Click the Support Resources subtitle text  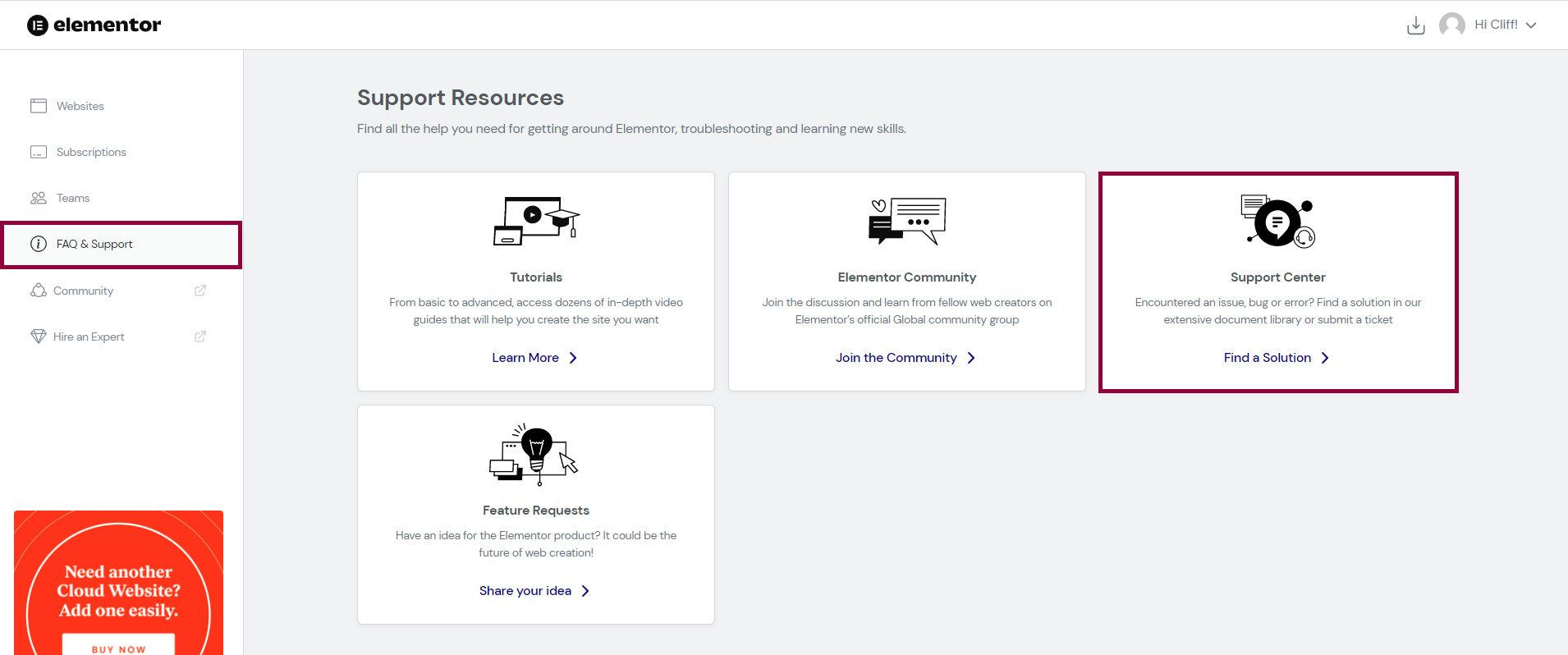pos(631,129)
